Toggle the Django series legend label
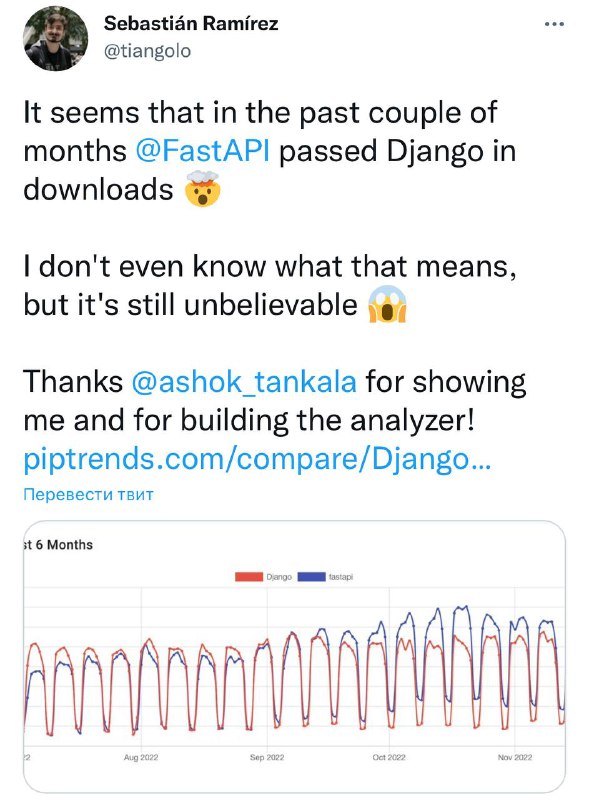Image resolution: width=589 pixels, height=800 pixels. (279, 577)
